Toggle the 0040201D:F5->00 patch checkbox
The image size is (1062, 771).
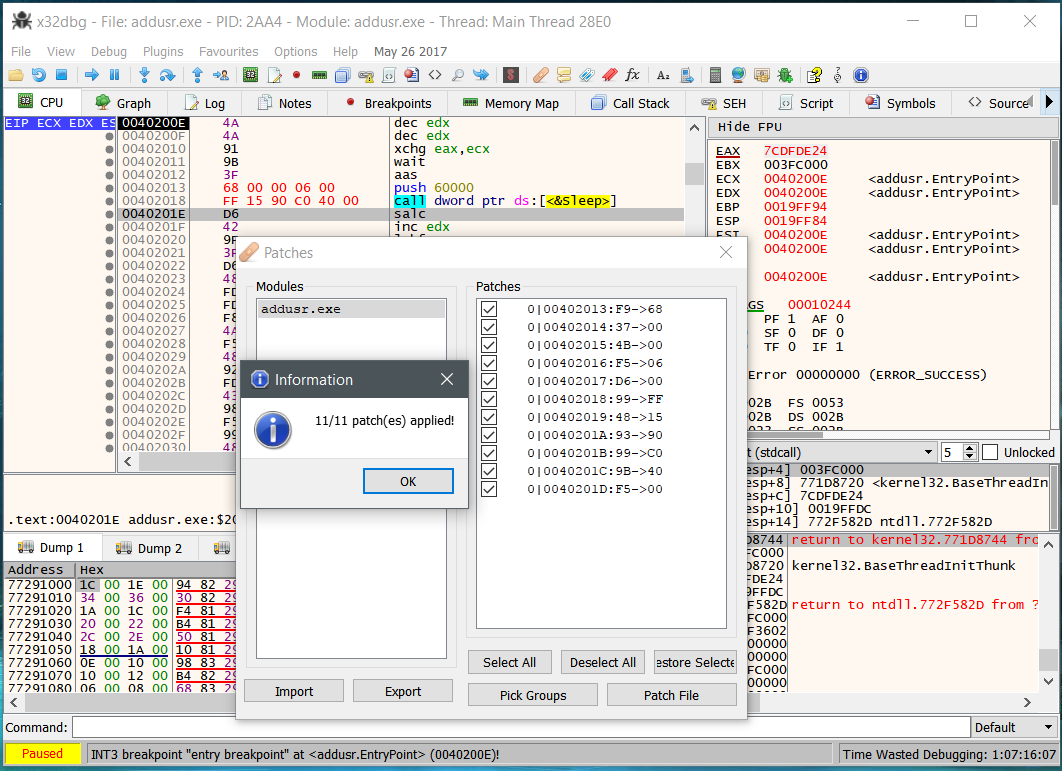coord(489,489)
